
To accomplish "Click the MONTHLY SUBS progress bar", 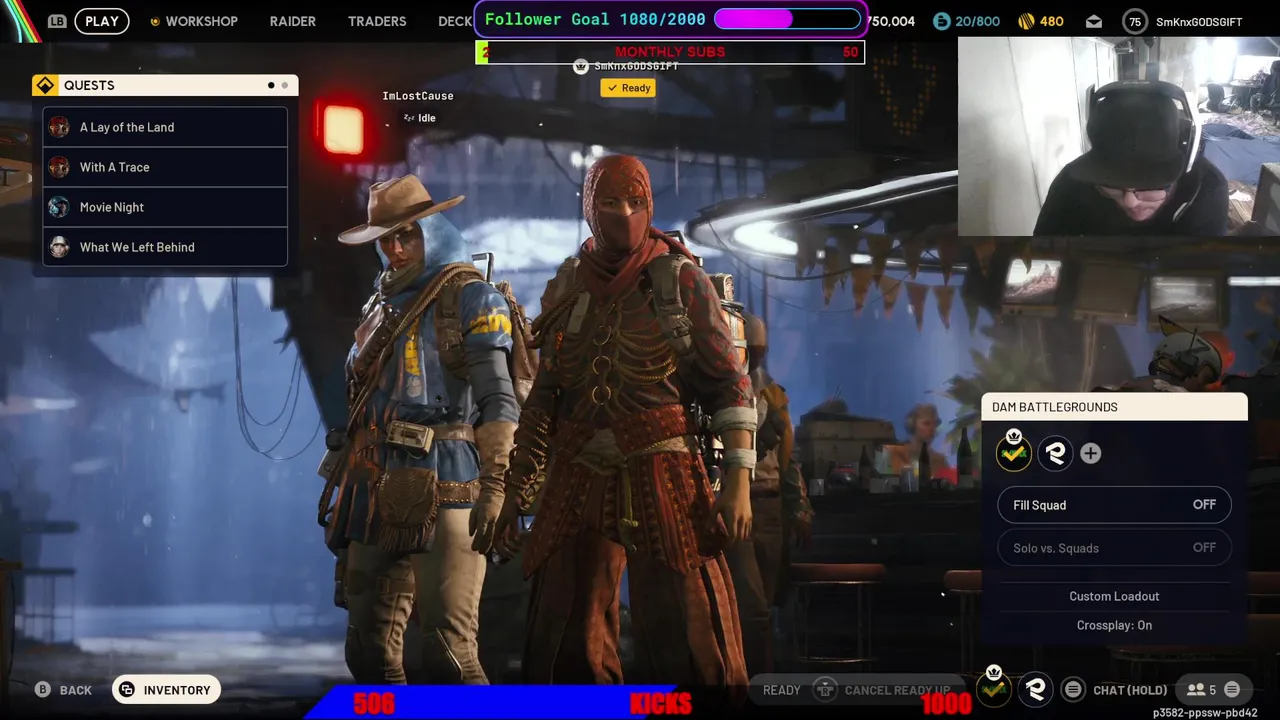I will pyautogui.click(x=670, y=52).
